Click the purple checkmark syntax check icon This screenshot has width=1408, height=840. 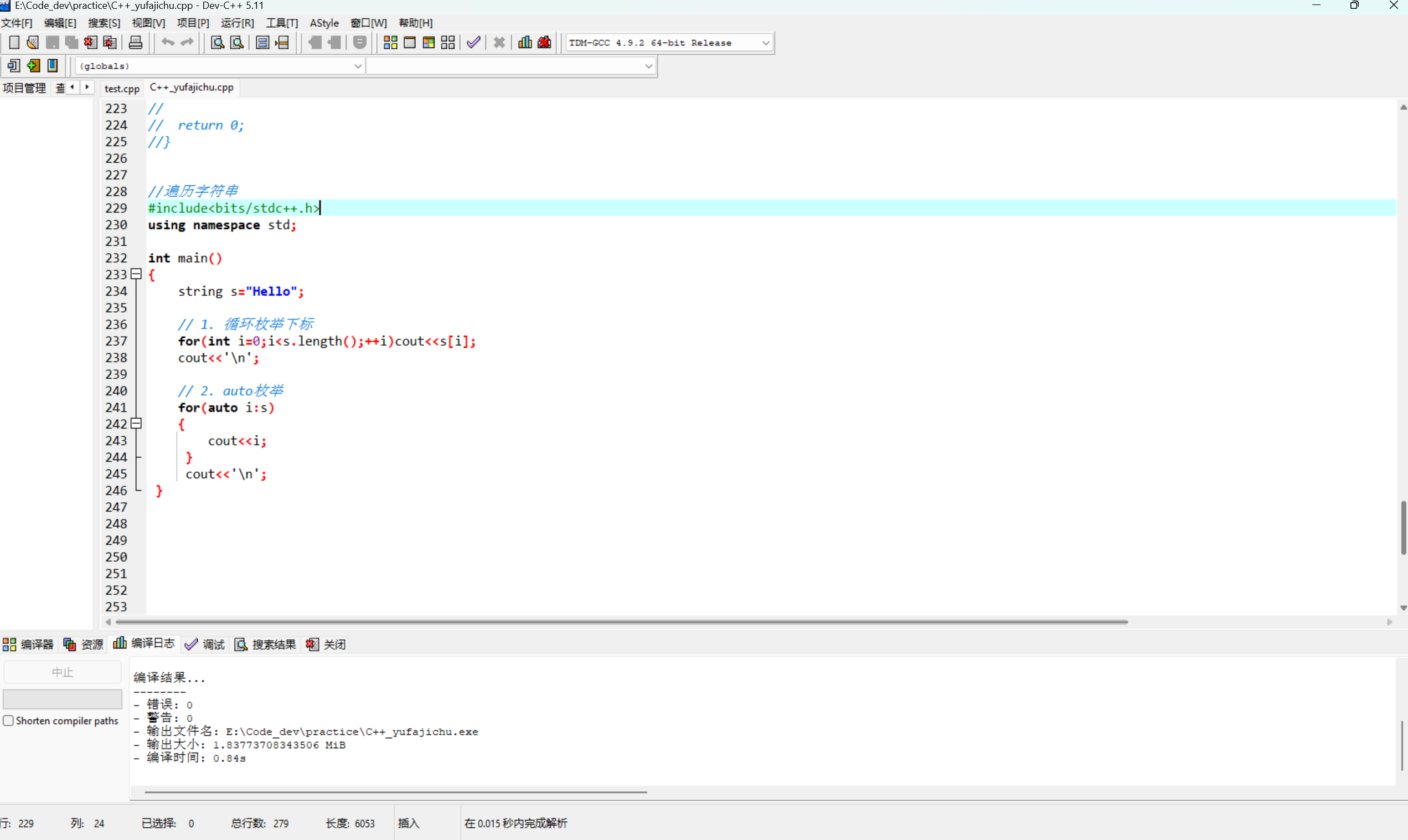(x=474, y=43)
